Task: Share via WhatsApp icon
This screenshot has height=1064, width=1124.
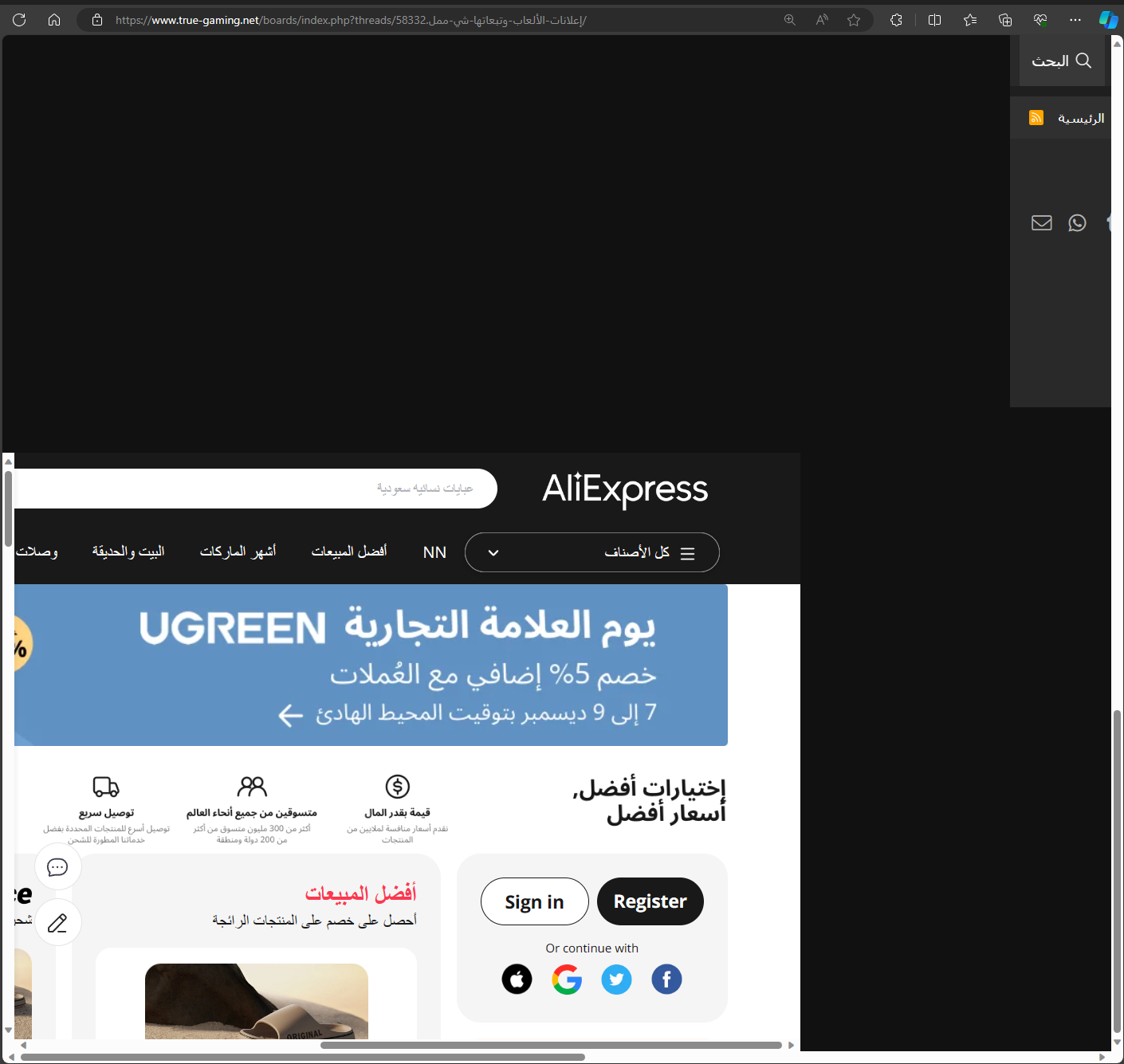Action: [x=1077, y=222]
